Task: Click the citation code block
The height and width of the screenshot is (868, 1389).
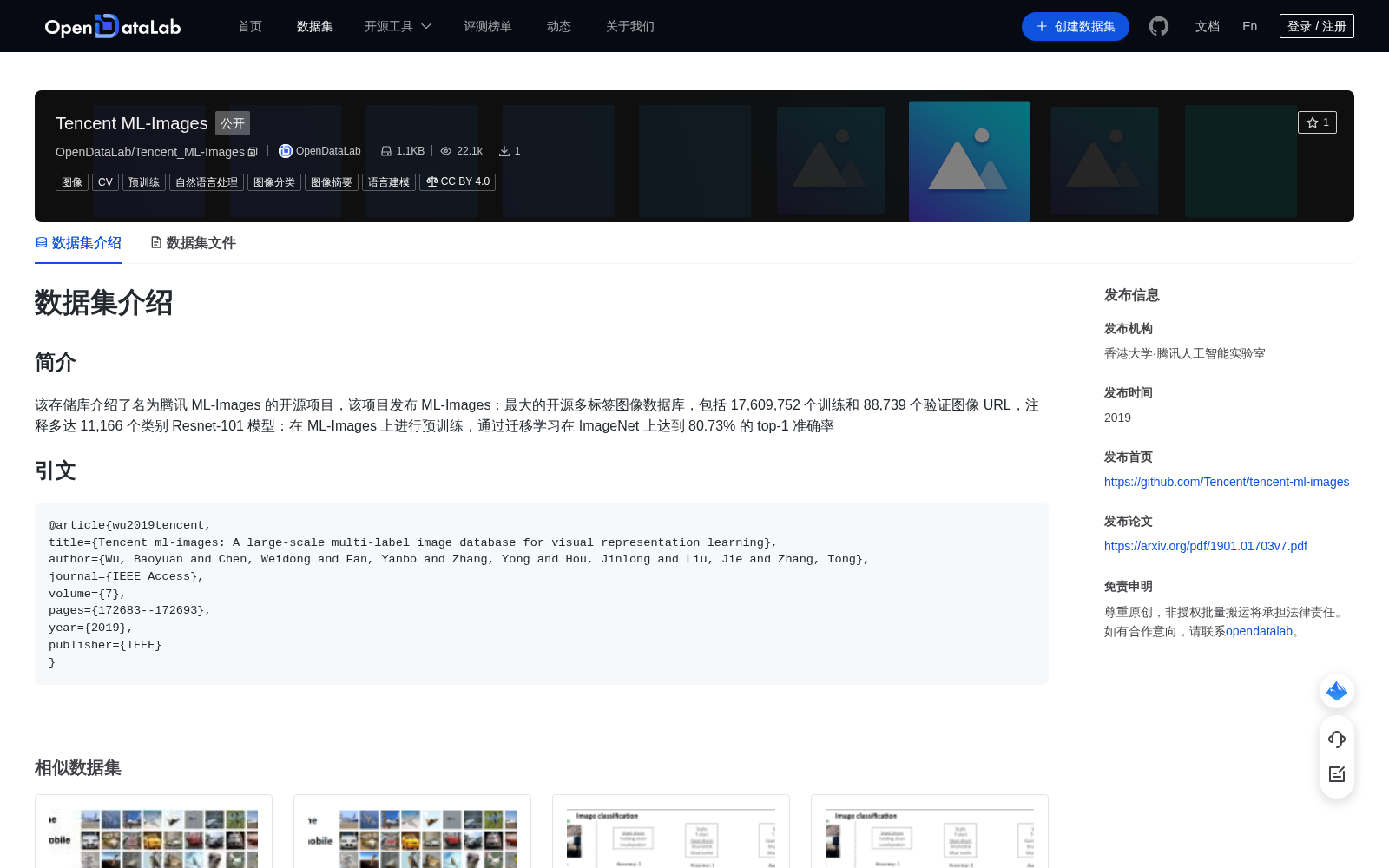Action: [542, 594]
